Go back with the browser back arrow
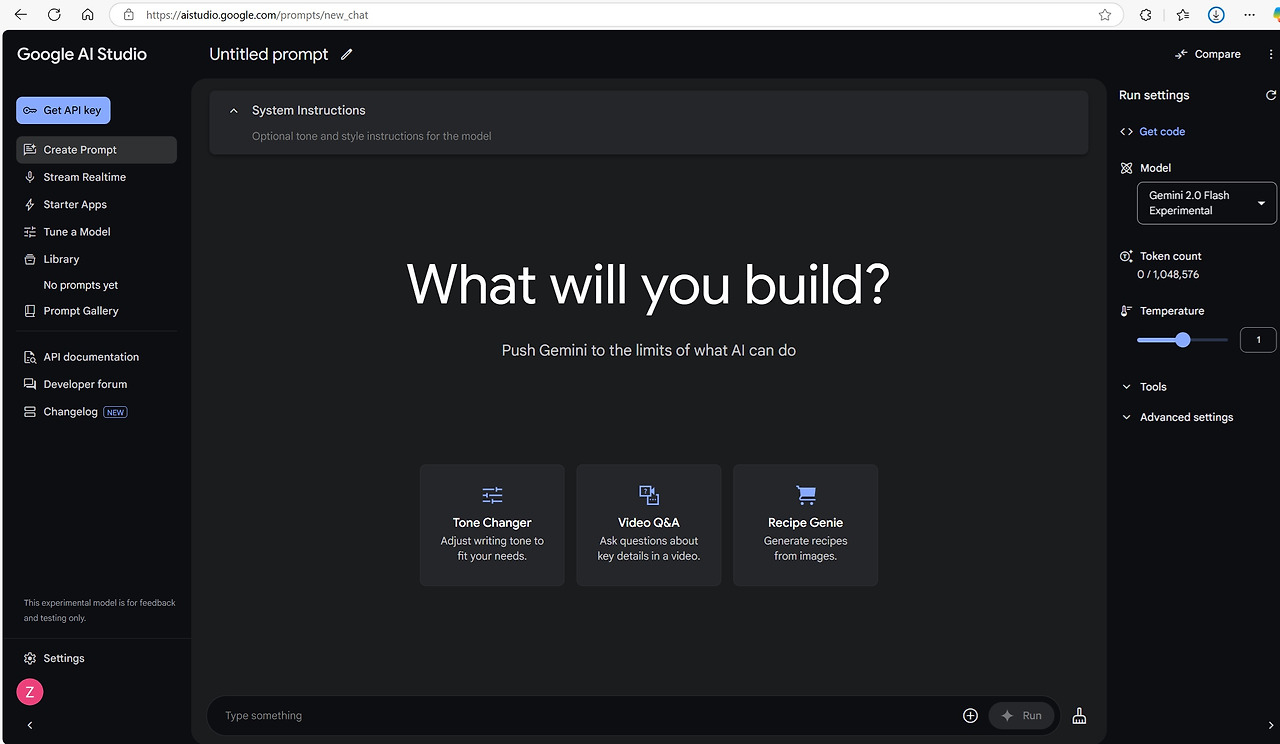Screen dimensions: 1280x744 coord(22,15)
